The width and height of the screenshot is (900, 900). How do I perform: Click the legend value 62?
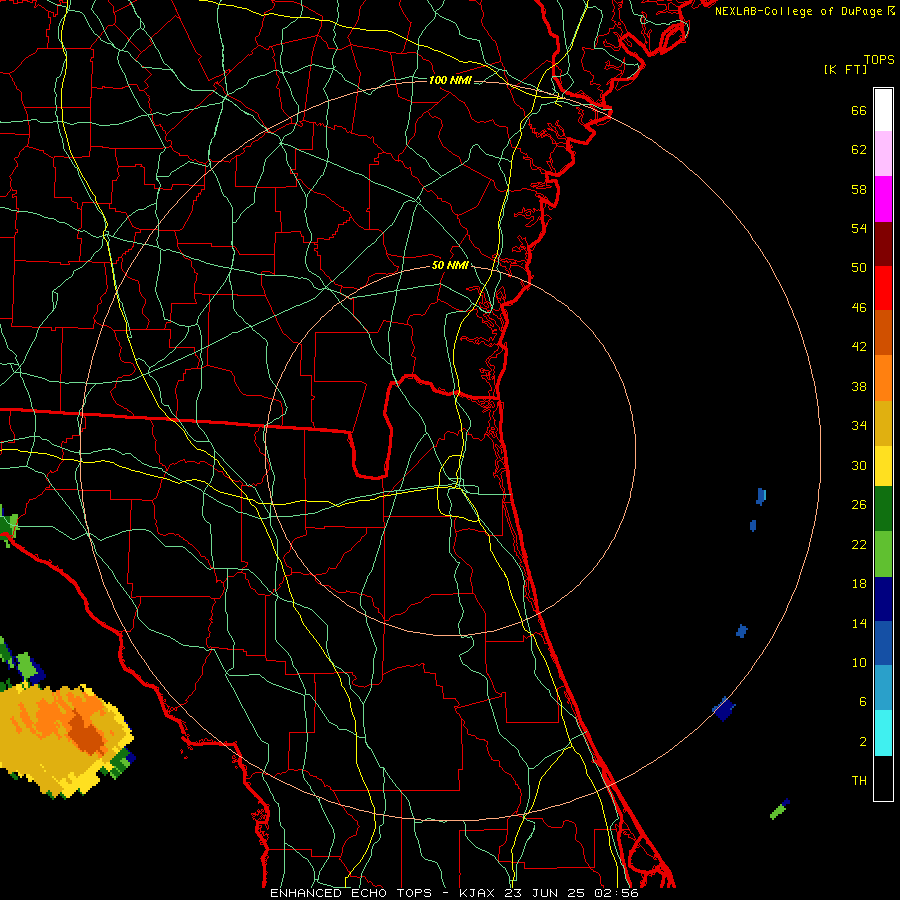[859, 150]
